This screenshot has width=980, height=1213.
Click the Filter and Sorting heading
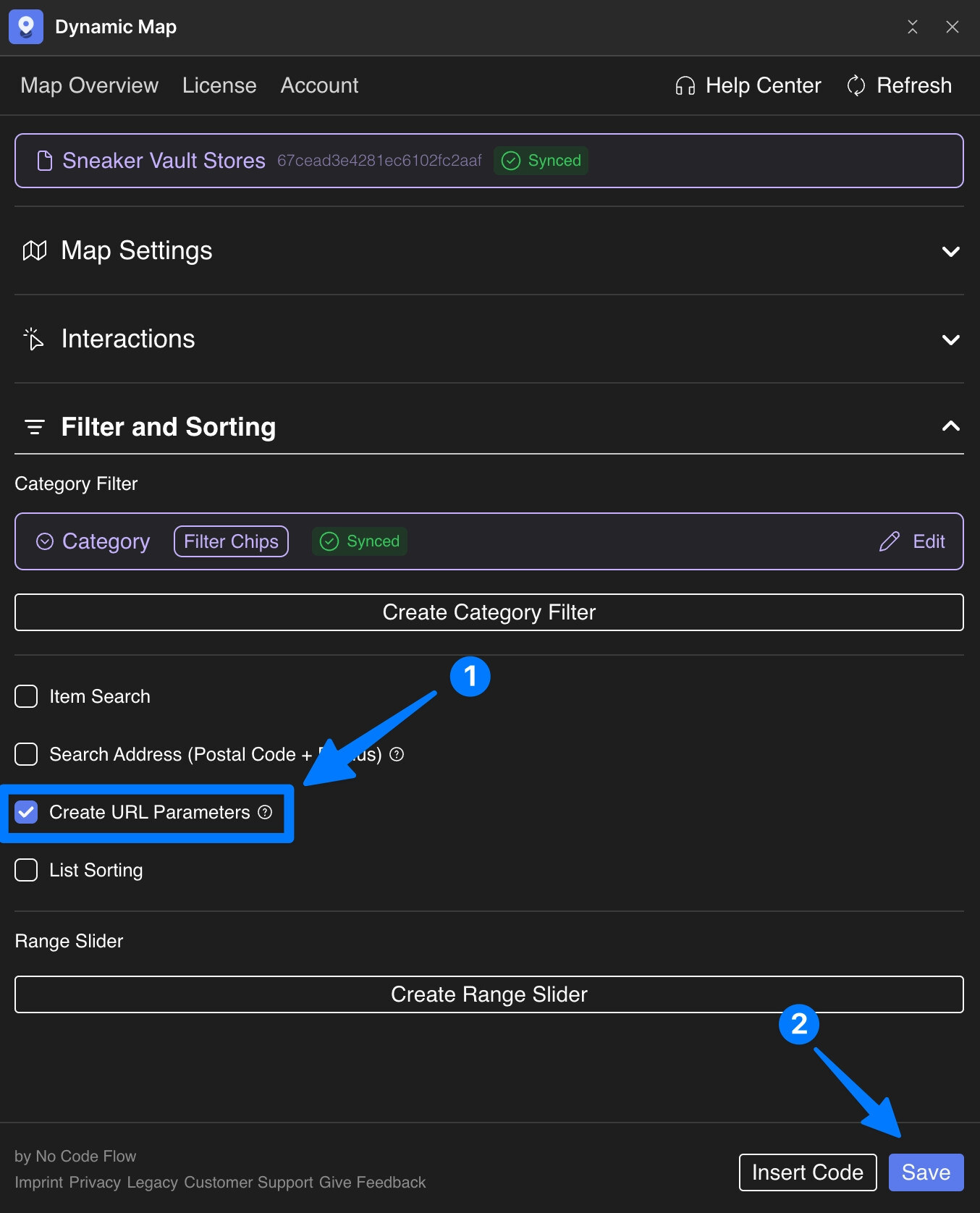point(169,427)
